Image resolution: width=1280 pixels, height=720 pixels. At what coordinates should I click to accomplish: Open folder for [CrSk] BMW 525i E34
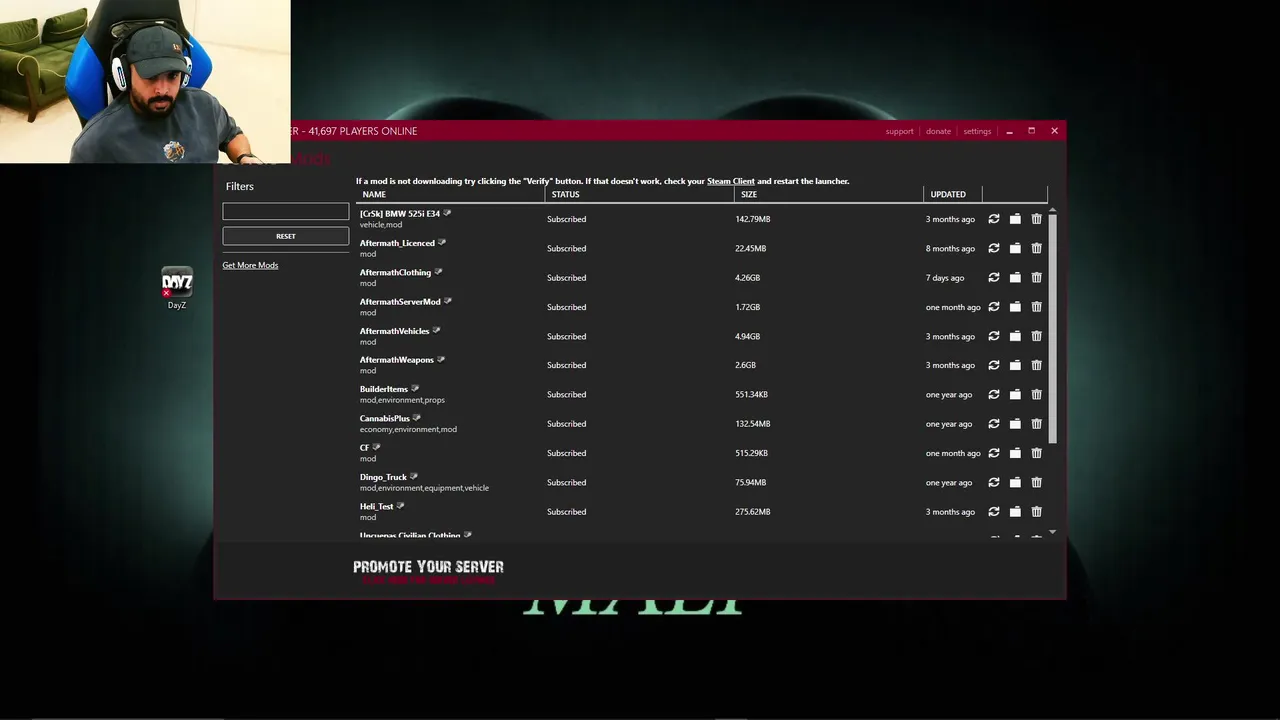coord(1015,219)
